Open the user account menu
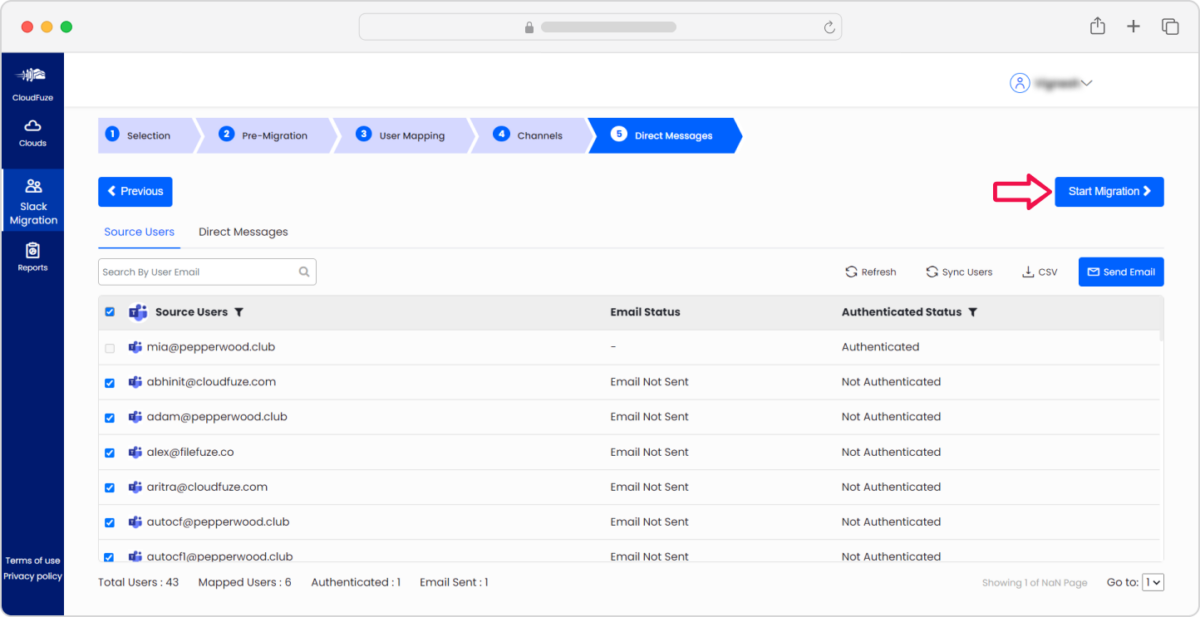 1050,83
